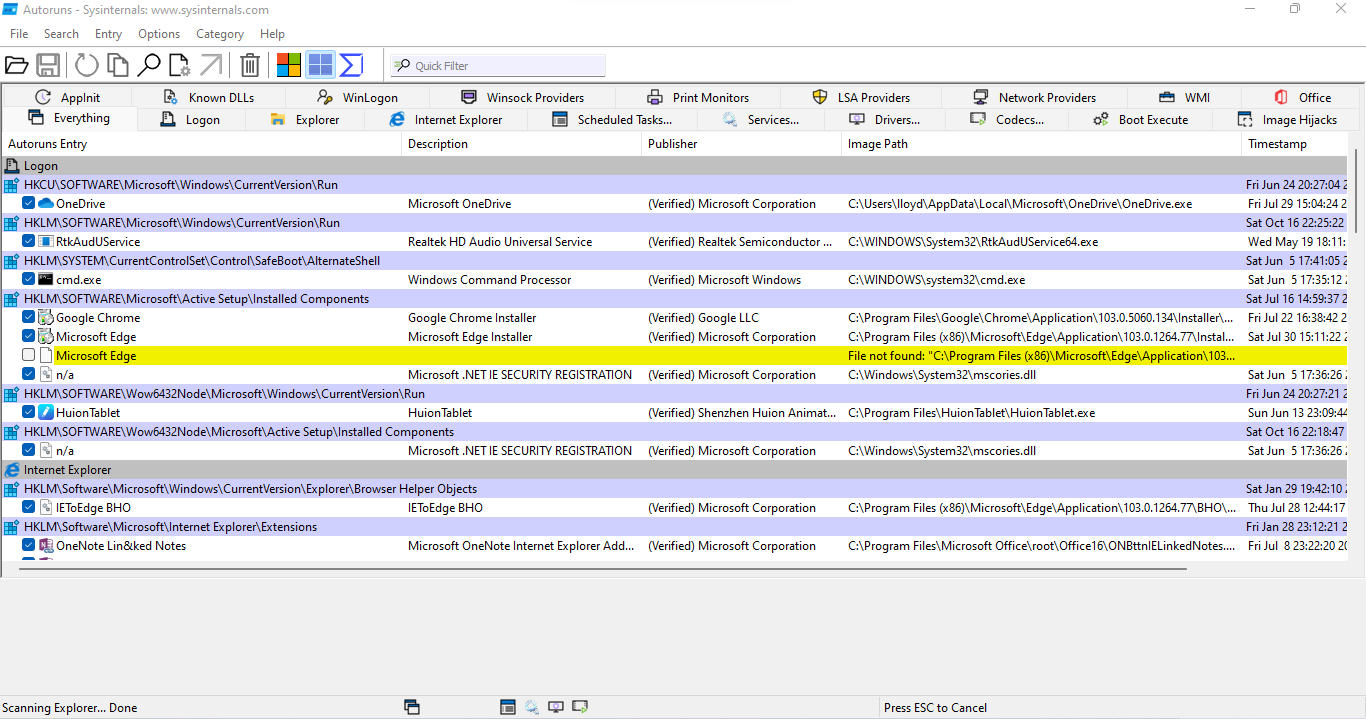Enable the highlighted Microsoft Edge entry checkbox
The image size is (1366, 719).
coord(29,356)
